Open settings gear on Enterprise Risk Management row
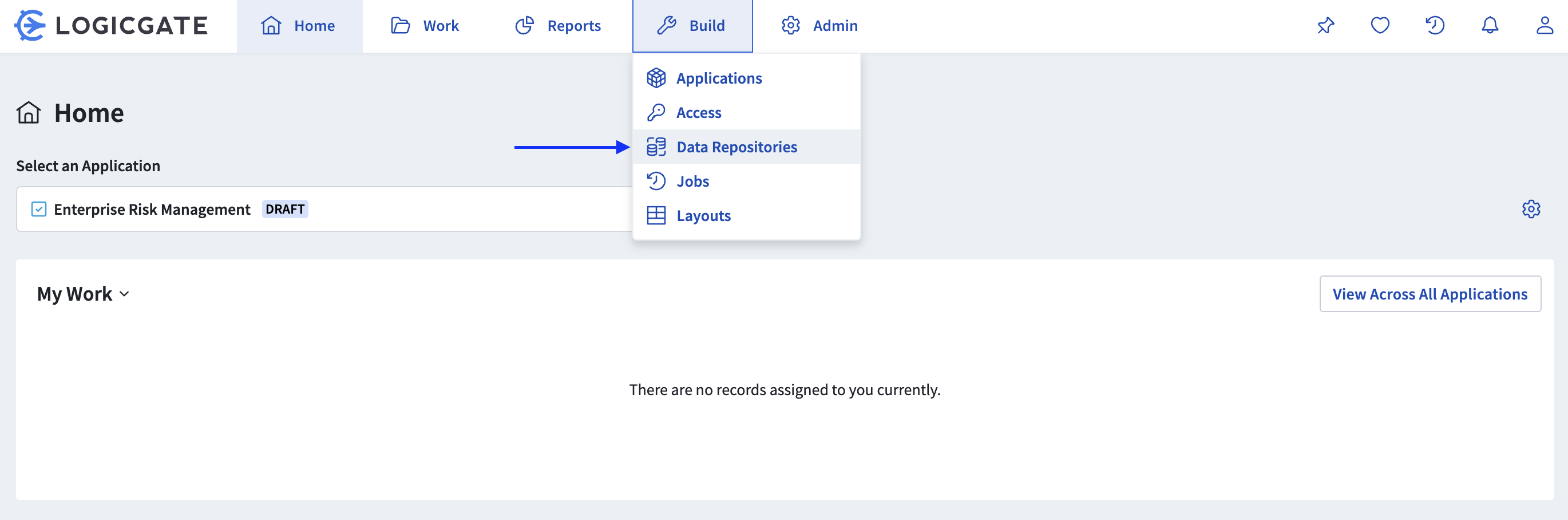Screen dimensions: 1568x520 pos(1531,209)
